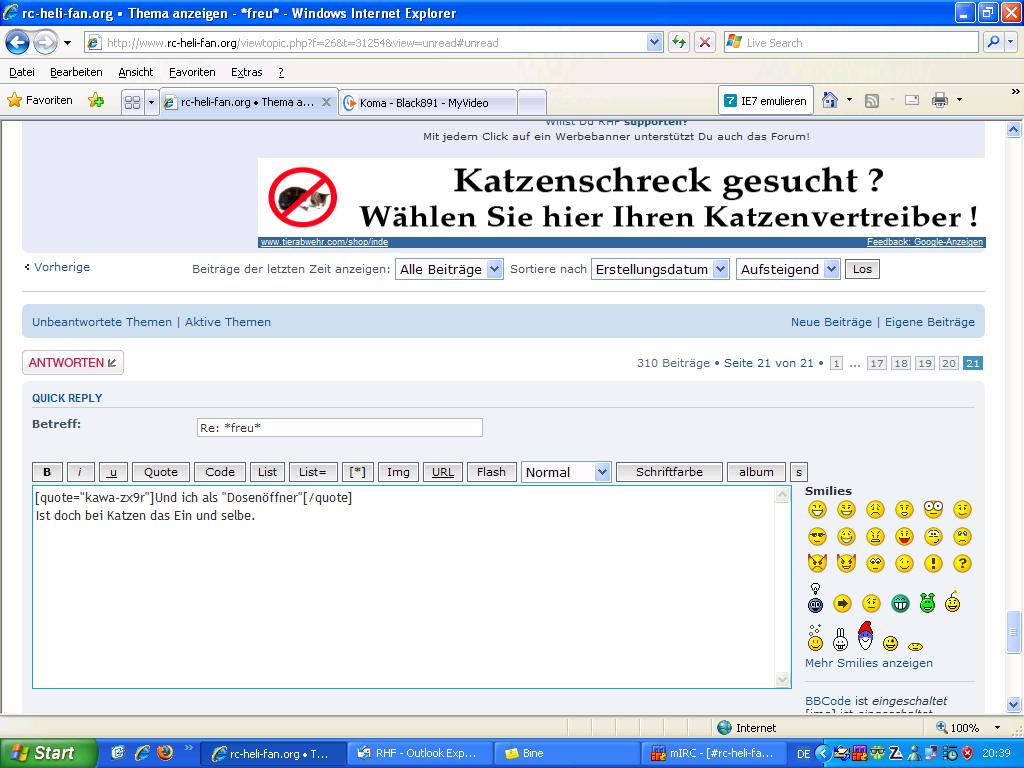The height and width of the screenshot is (768, 1024).
Task: Refresh the page with green arrows icon
Action: click(x=679, y=42)
